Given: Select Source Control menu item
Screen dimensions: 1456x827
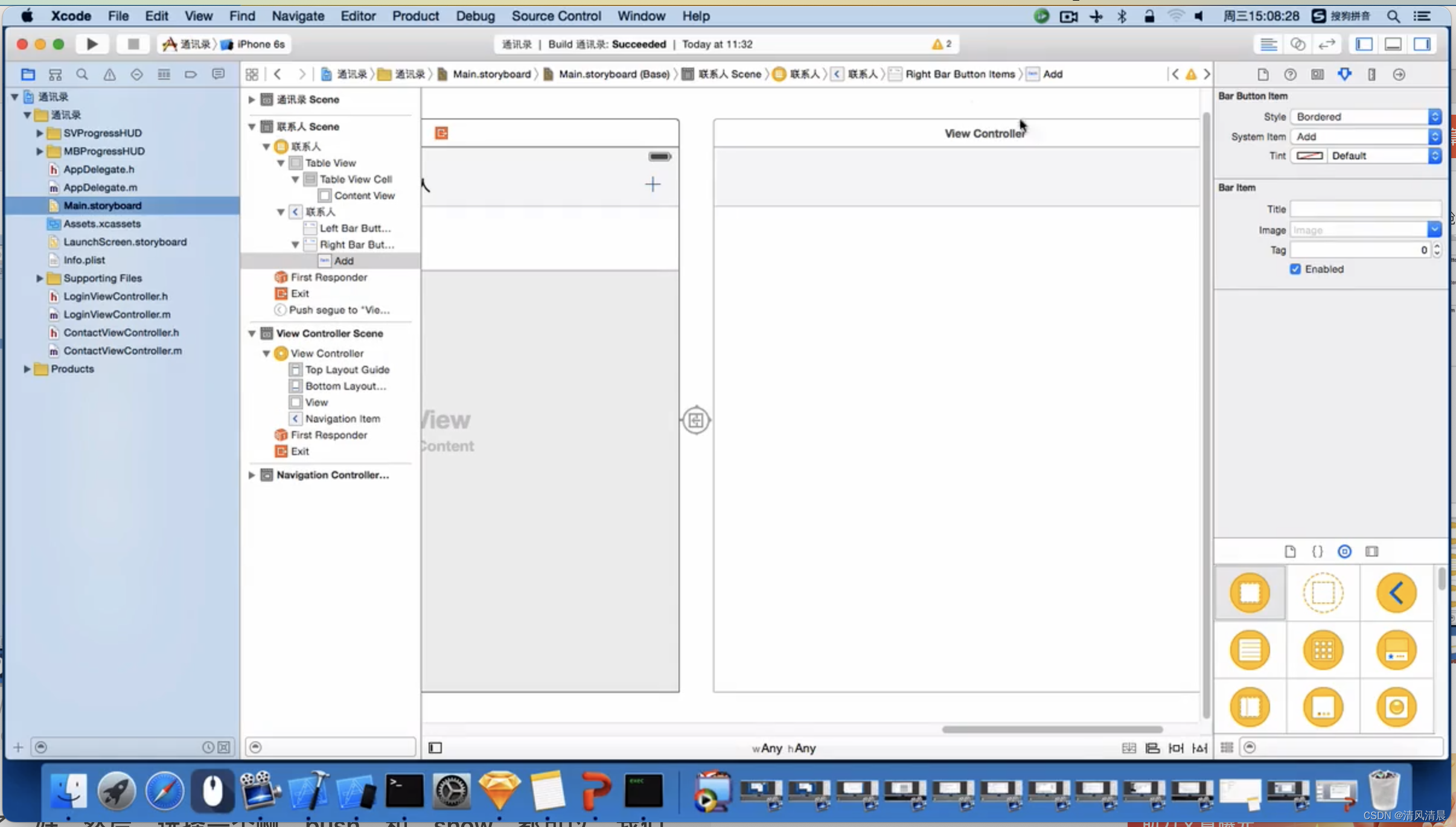Looking at the screenshot, I should (x=556, y=16).
